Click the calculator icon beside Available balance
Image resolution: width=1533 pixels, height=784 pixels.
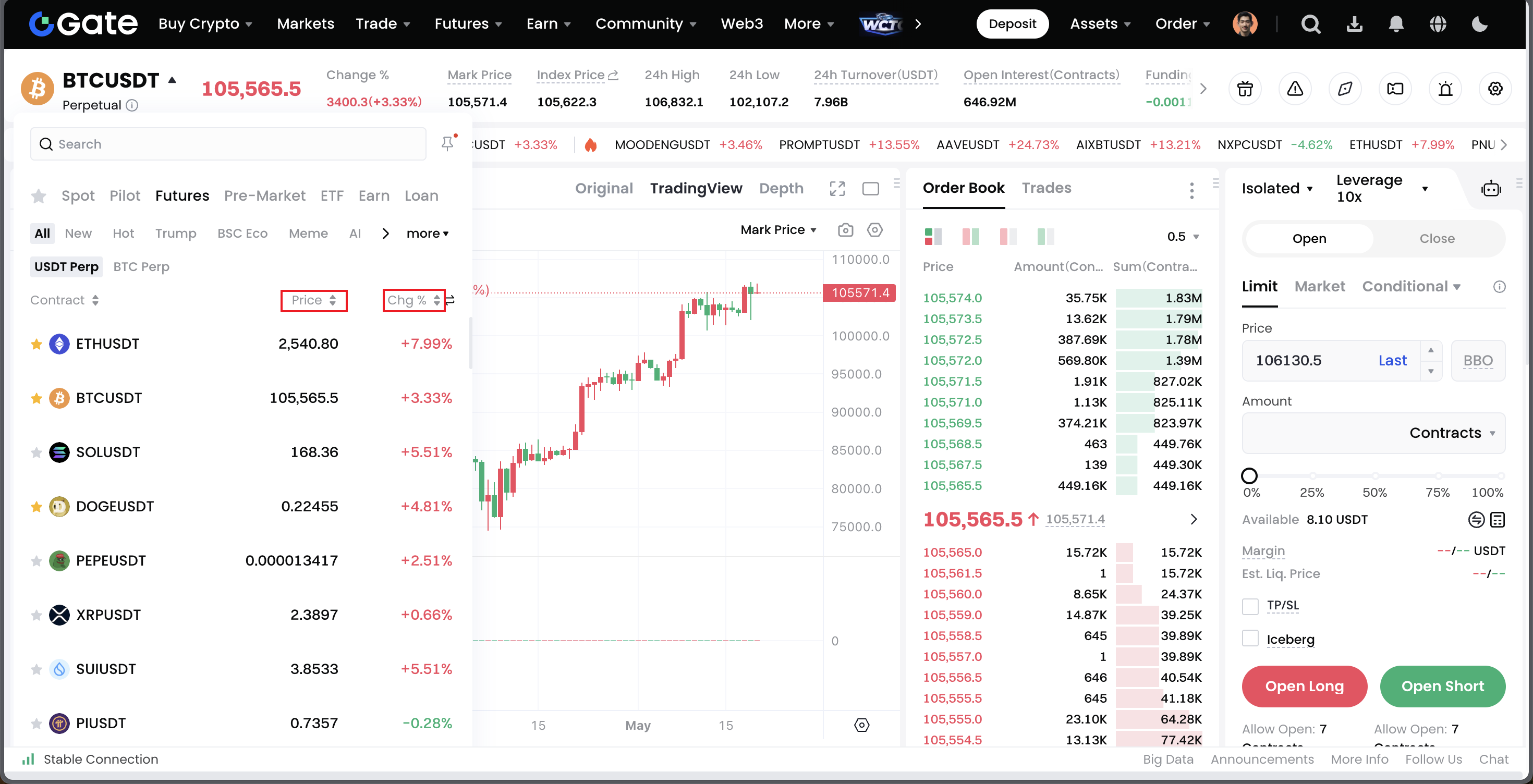tap(1498, 520)
